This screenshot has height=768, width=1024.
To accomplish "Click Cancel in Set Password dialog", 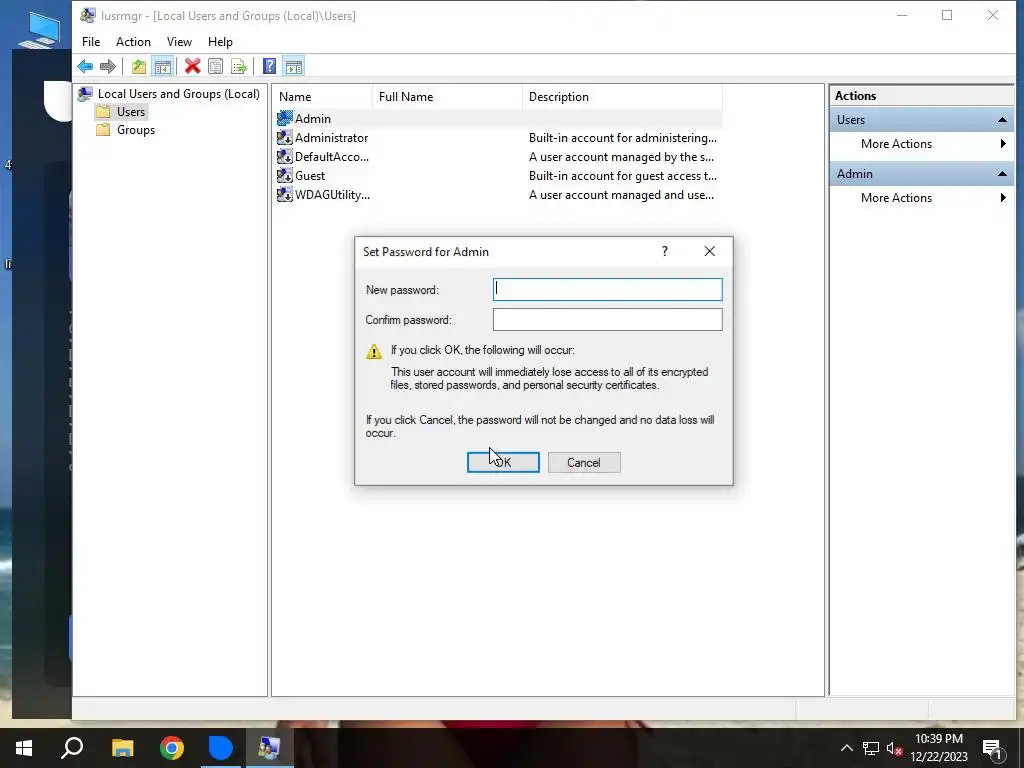I will (584, 462).
